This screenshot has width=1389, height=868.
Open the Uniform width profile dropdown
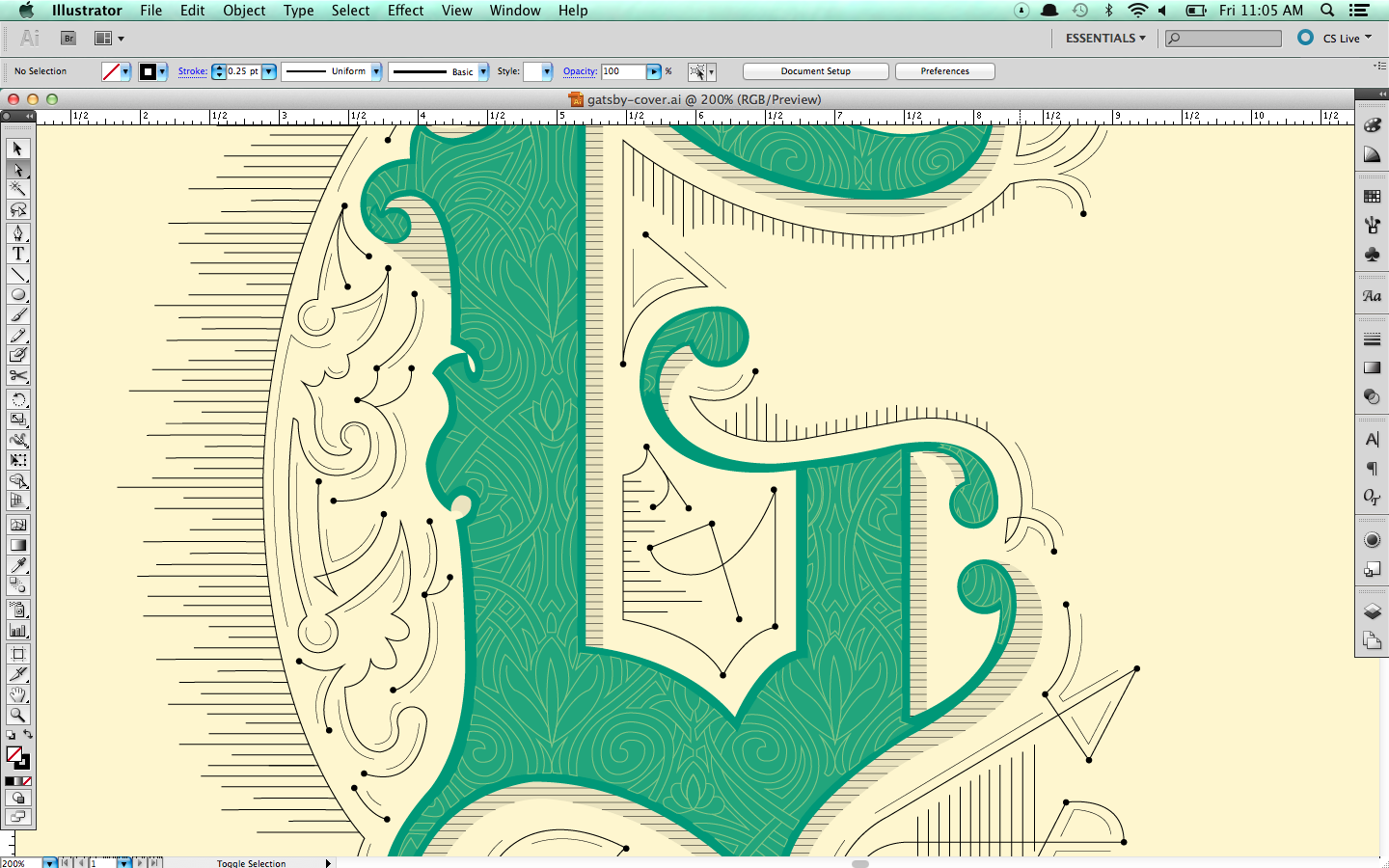pos(376,71)
